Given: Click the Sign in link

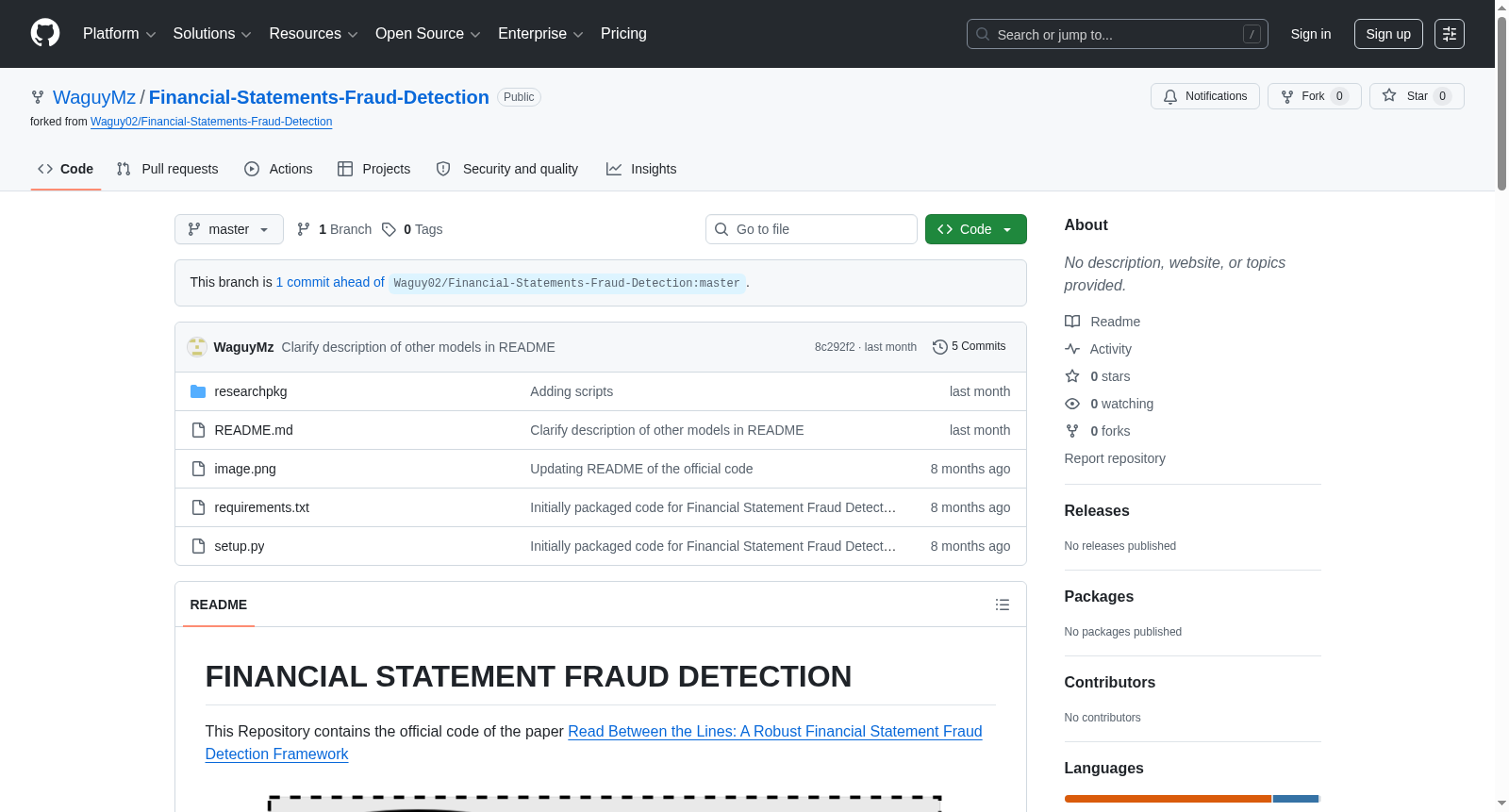Looking at the screenshot, I should pos(1311,34).
